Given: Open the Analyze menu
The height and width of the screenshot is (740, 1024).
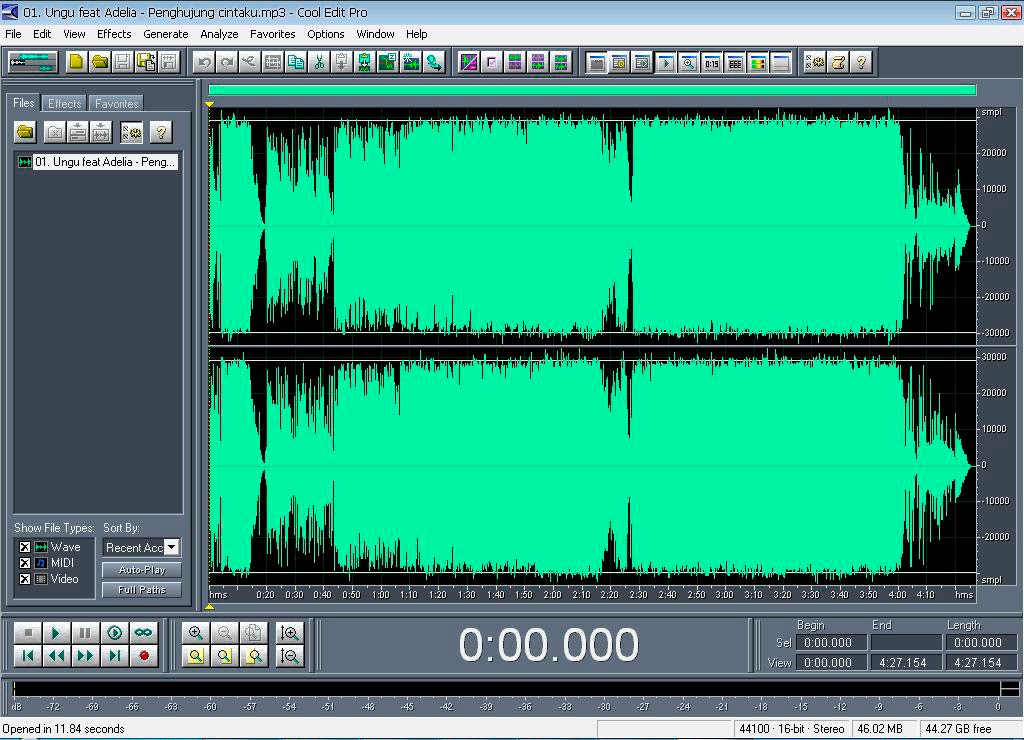Looking at the screenshot, I should (x=219, y=34).
